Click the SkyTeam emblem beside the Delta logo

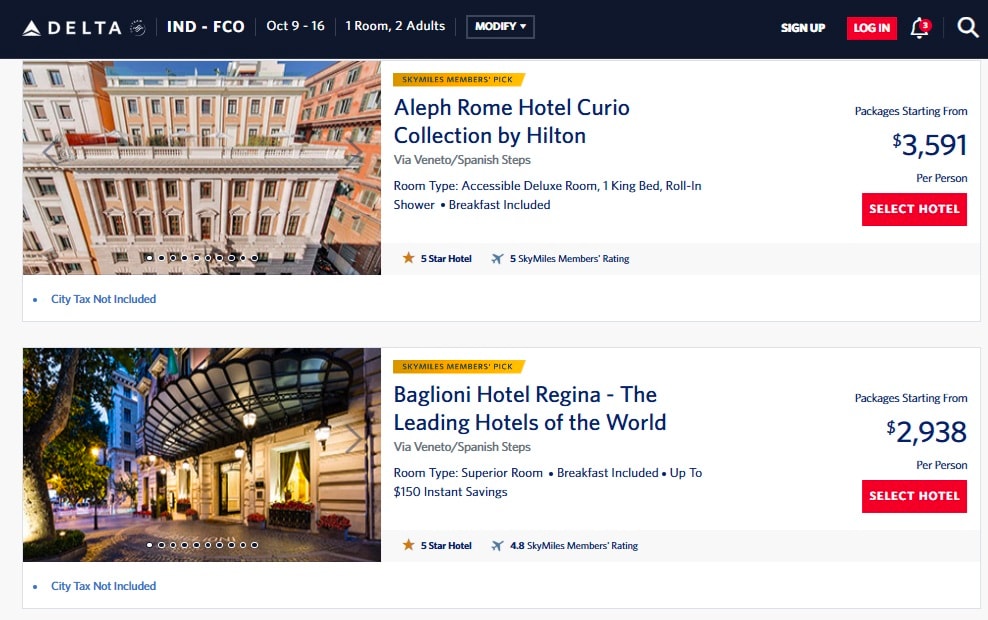137,27
